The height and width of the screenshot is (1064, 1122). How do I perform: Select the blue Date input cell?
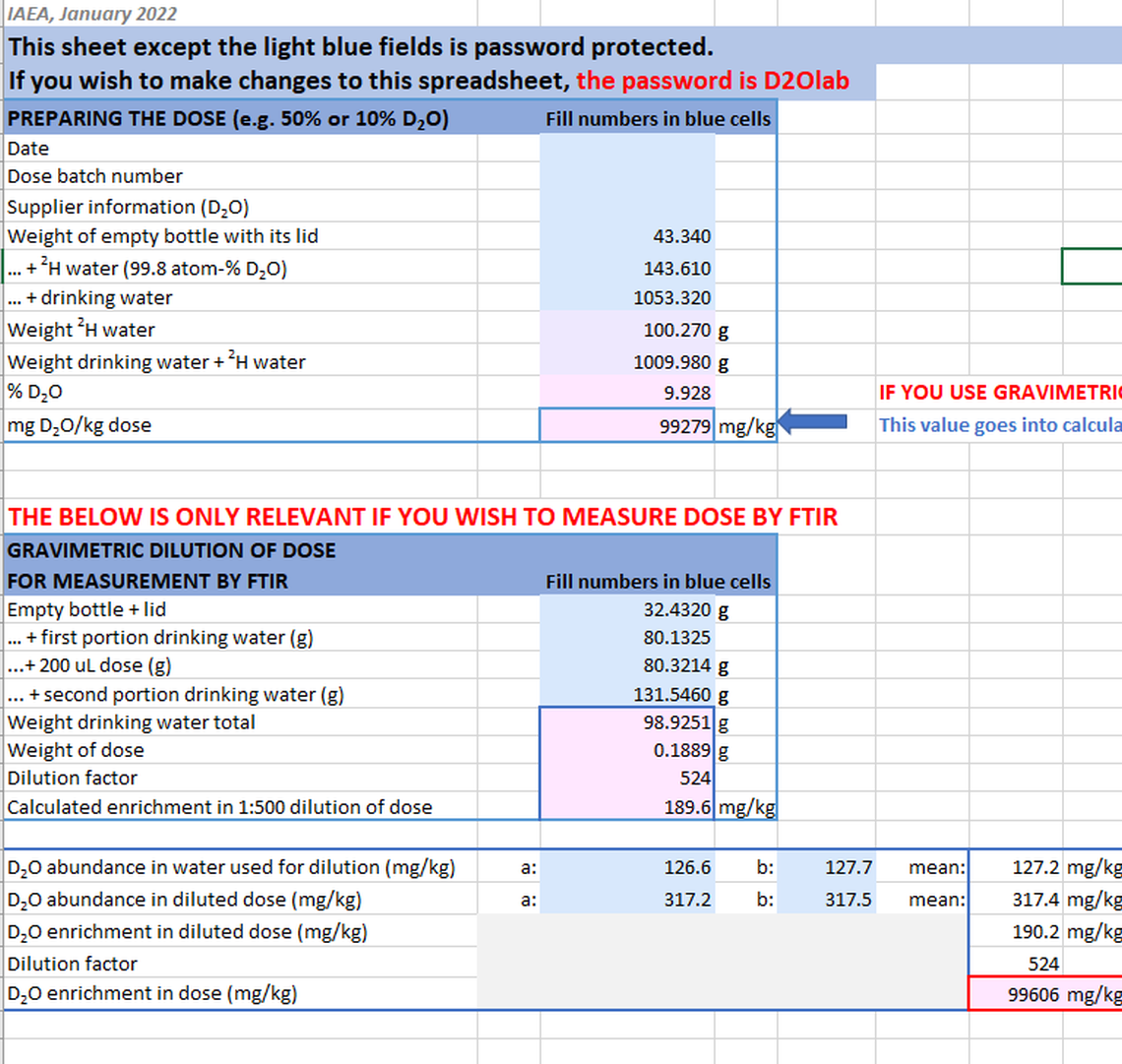point(627,149)
